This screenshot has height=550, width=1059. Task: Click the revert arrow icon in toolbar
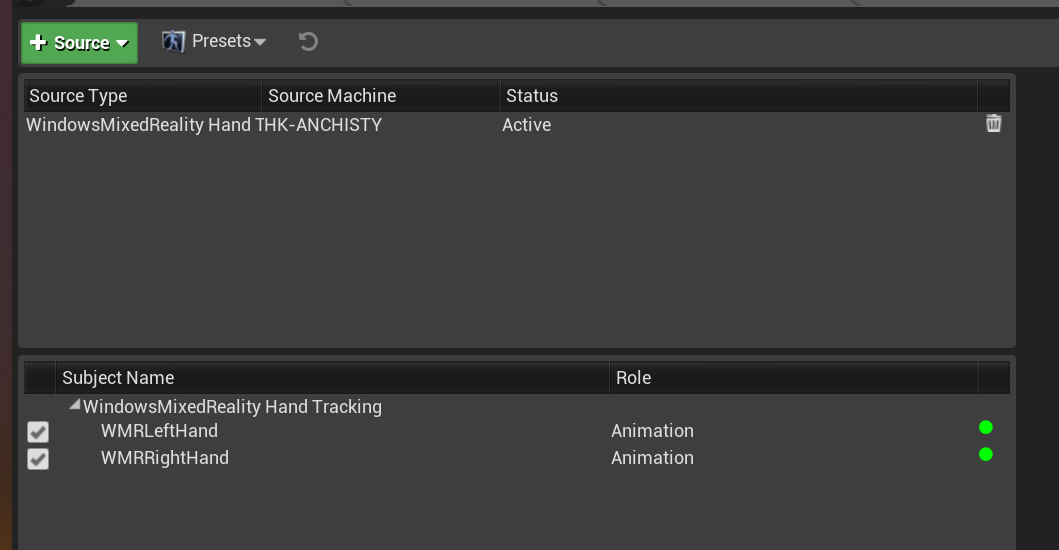pyautogui.click(x=309, y=42)
